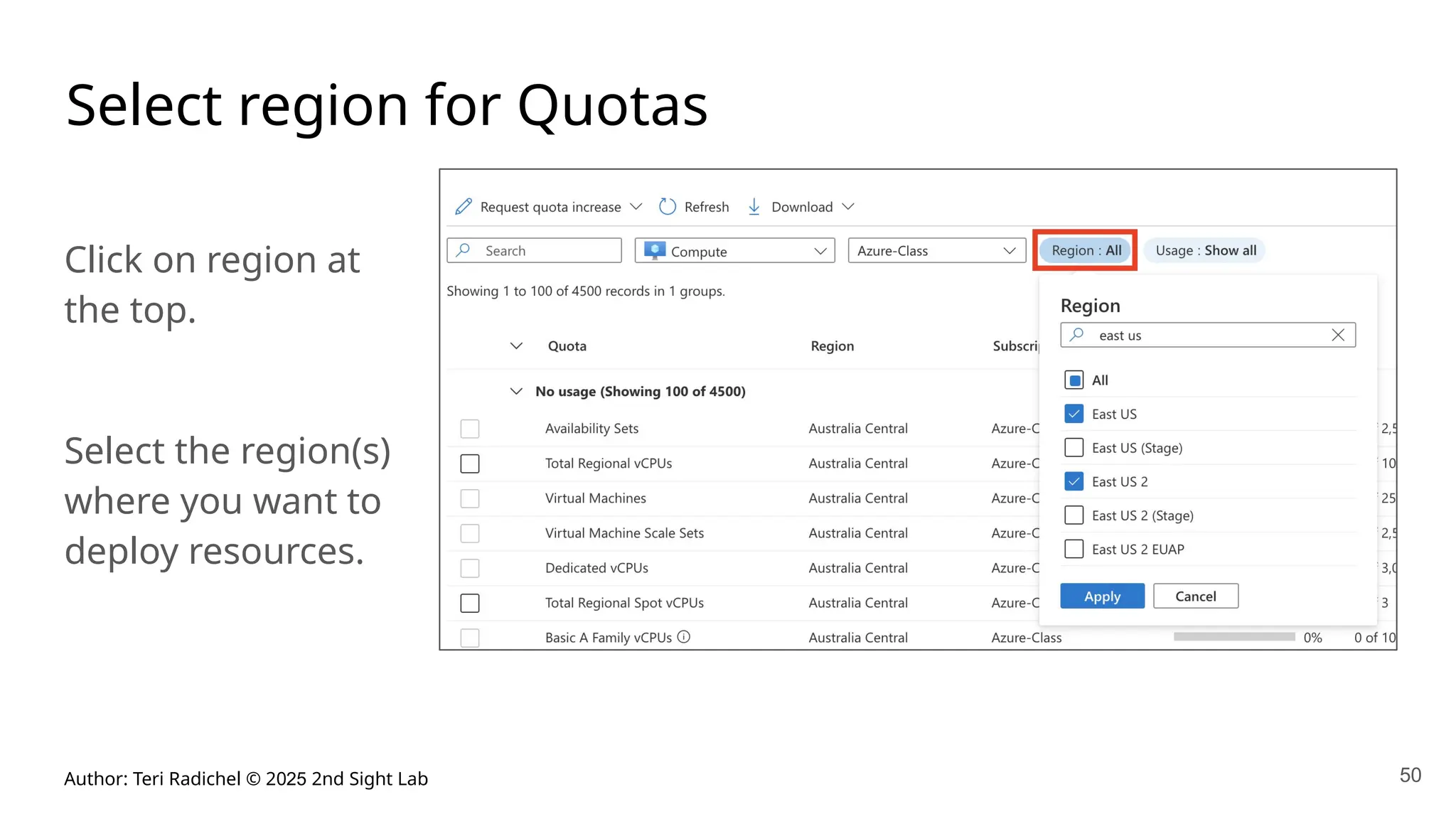Screen dimensions: 1456x819
Task: Select the Virtual Machines row checkbox
Action: click(x=470, y=498)
